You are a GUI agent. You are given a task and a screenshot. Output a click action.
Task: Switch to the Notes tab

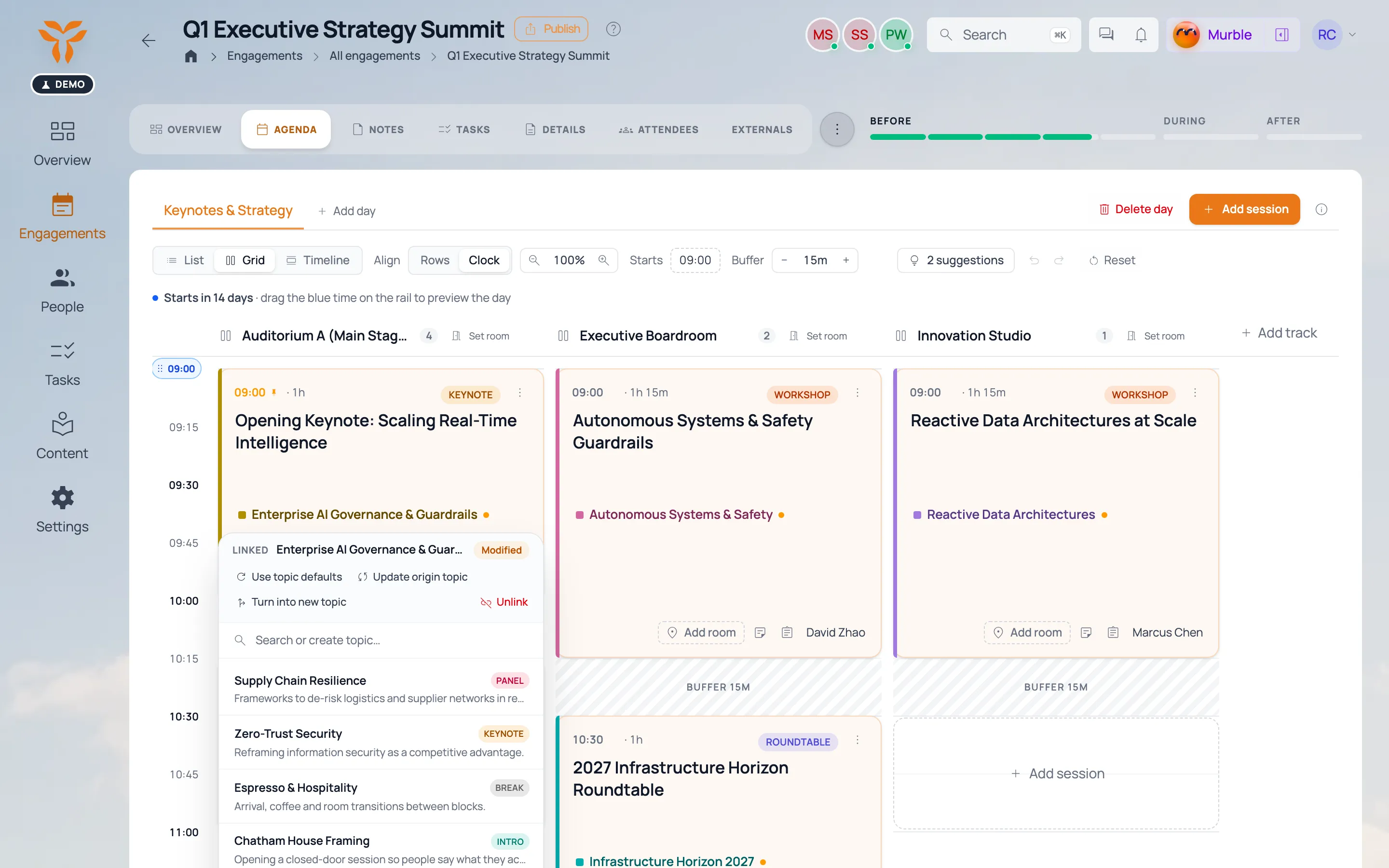(x=378, y=129)
